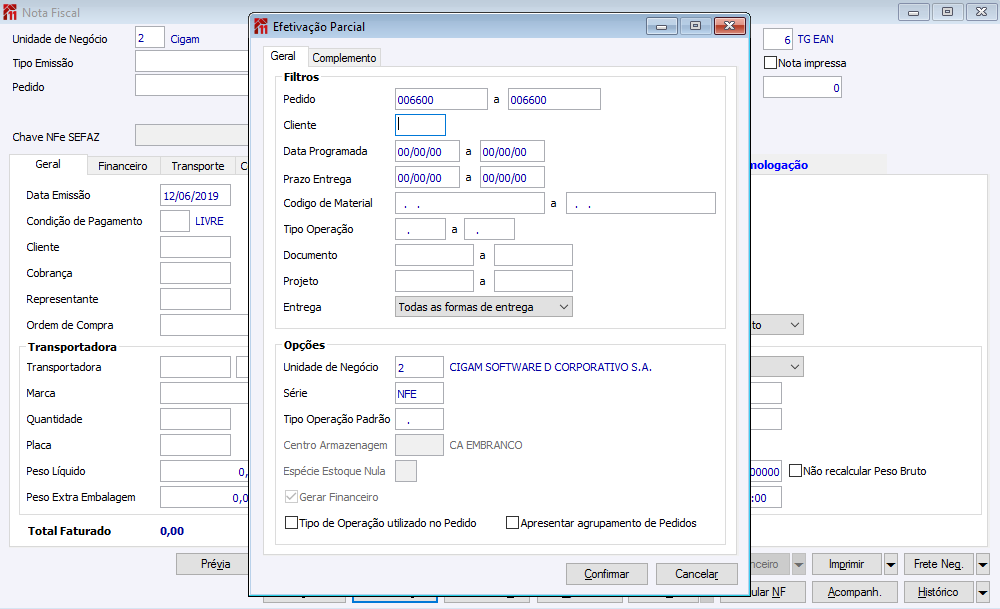
Task: Click the Série field with NFE
Action: 419,393
